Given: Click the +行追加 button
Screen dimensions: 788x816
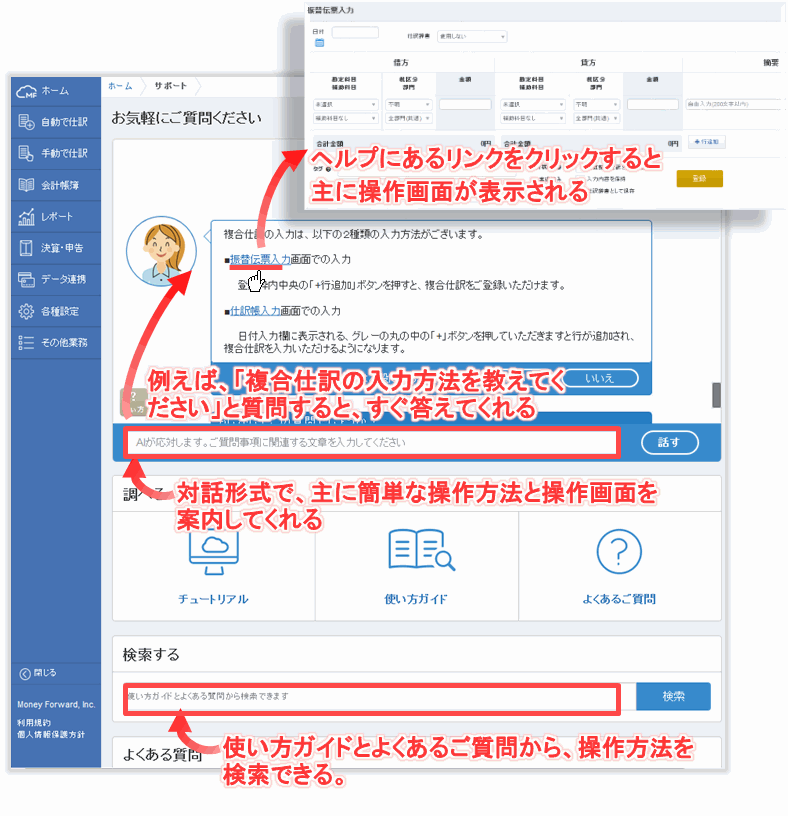Looking at the screenshot, I should 707,142.
